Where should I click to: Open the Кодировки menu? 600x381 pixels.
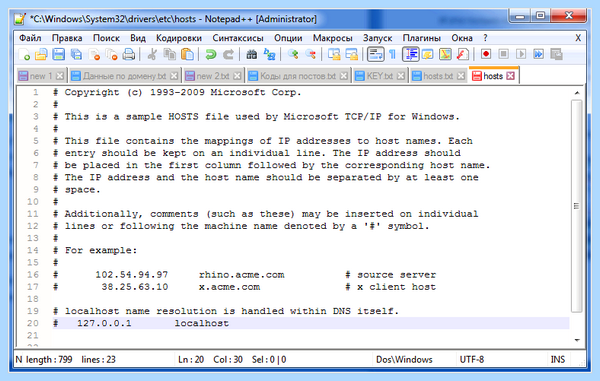[x=179, y=38]
